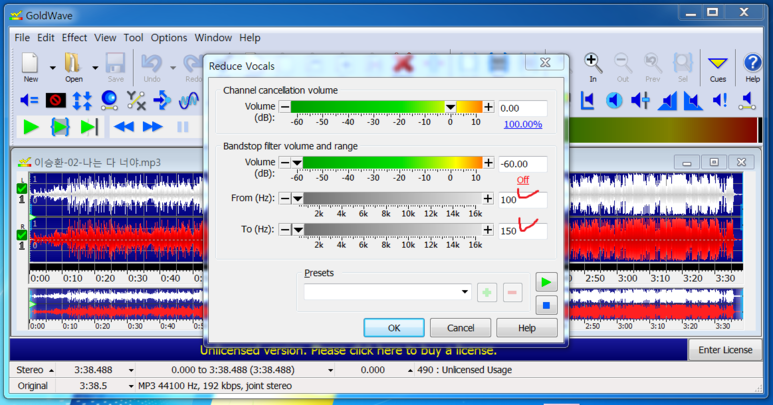773x405 pixels.
Task: Expand the arrow beside 490 : Unlicensed Usage
Action: (x=410, y=370)
